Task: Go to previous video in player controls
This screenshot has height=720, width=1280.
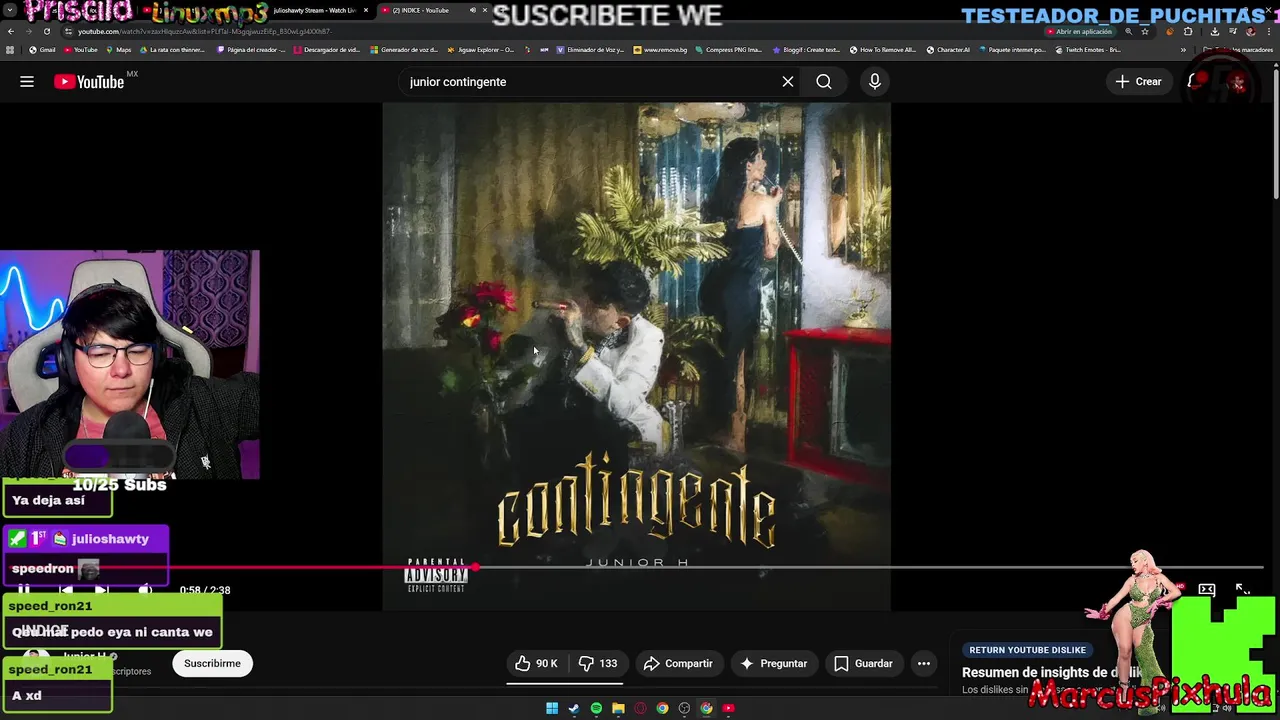Action: 65,590
